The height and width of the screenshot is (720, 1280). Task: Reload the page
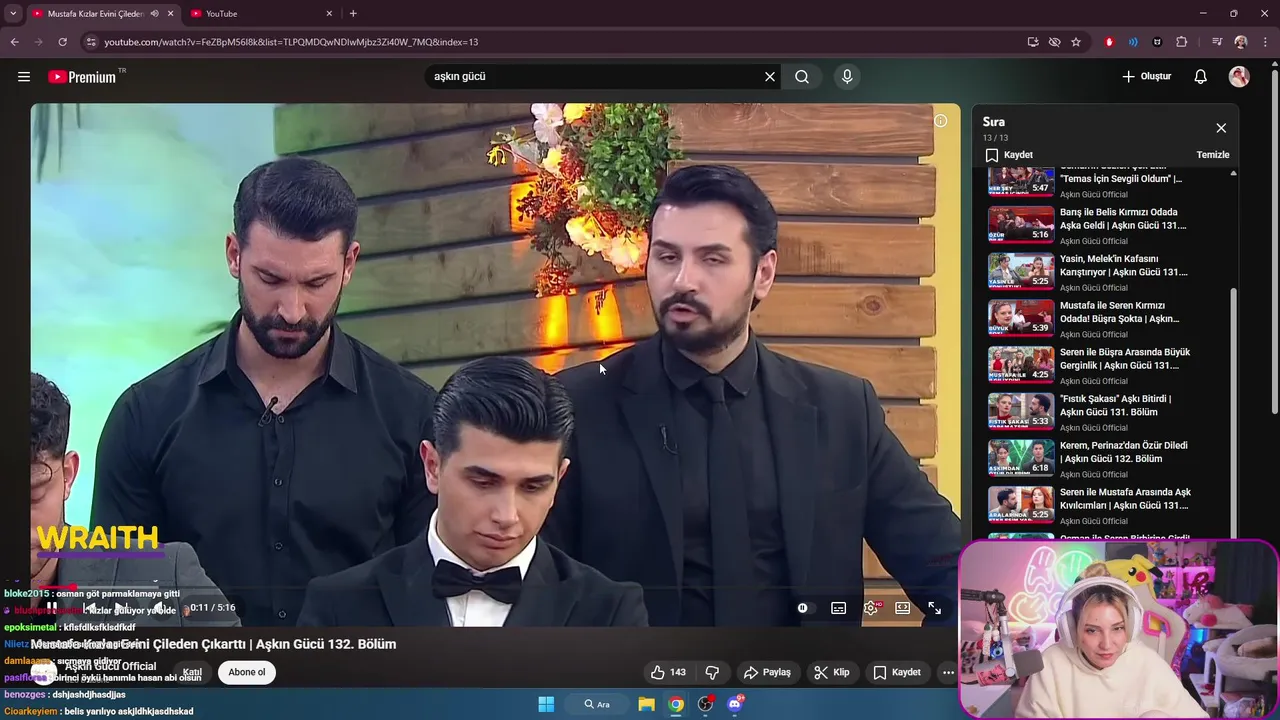point(62,42)
